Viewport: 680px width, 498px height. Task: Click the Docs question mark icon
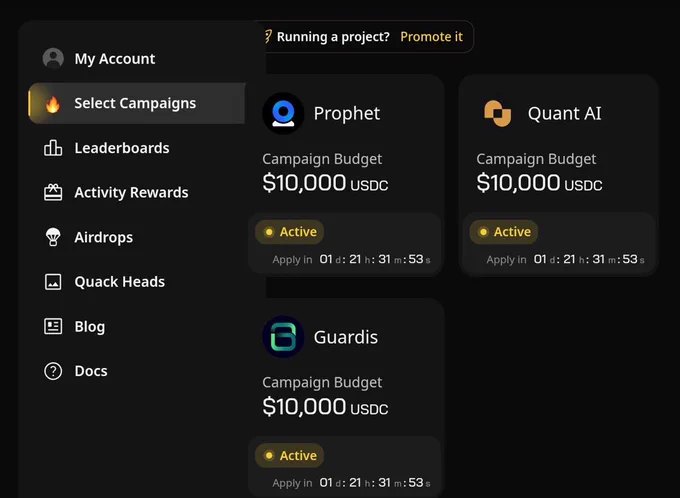click(53, 371)
